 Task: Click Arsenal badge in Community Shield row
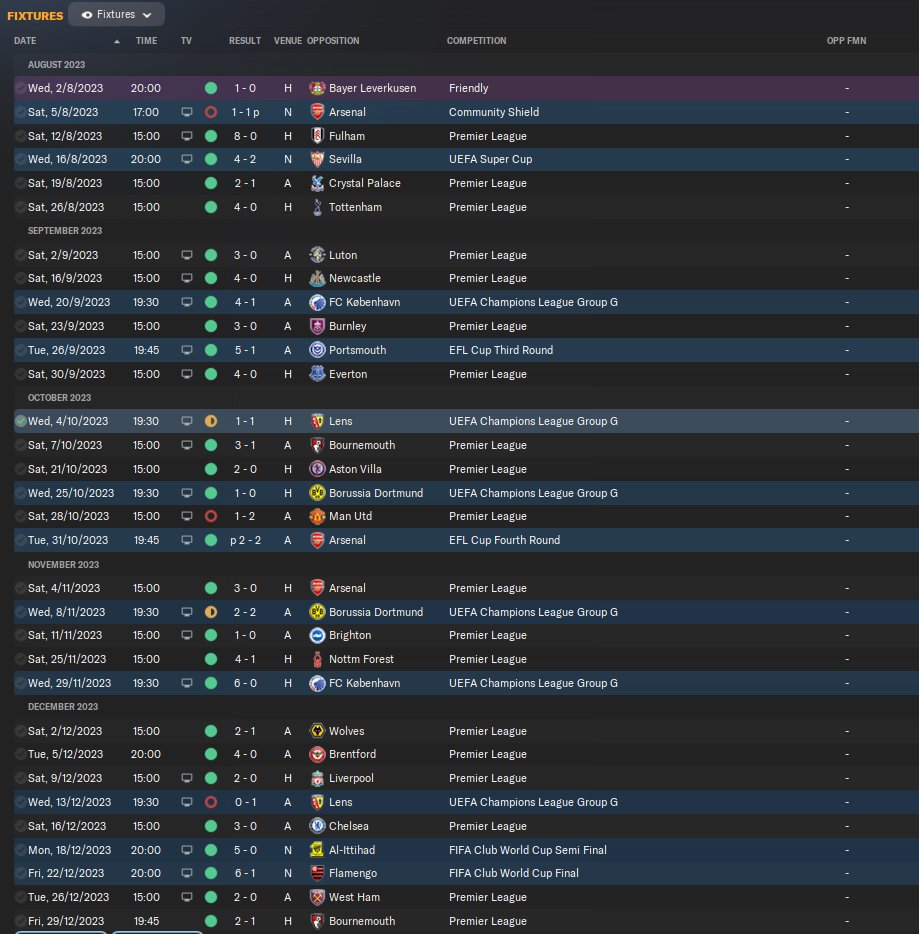[317, 112]
